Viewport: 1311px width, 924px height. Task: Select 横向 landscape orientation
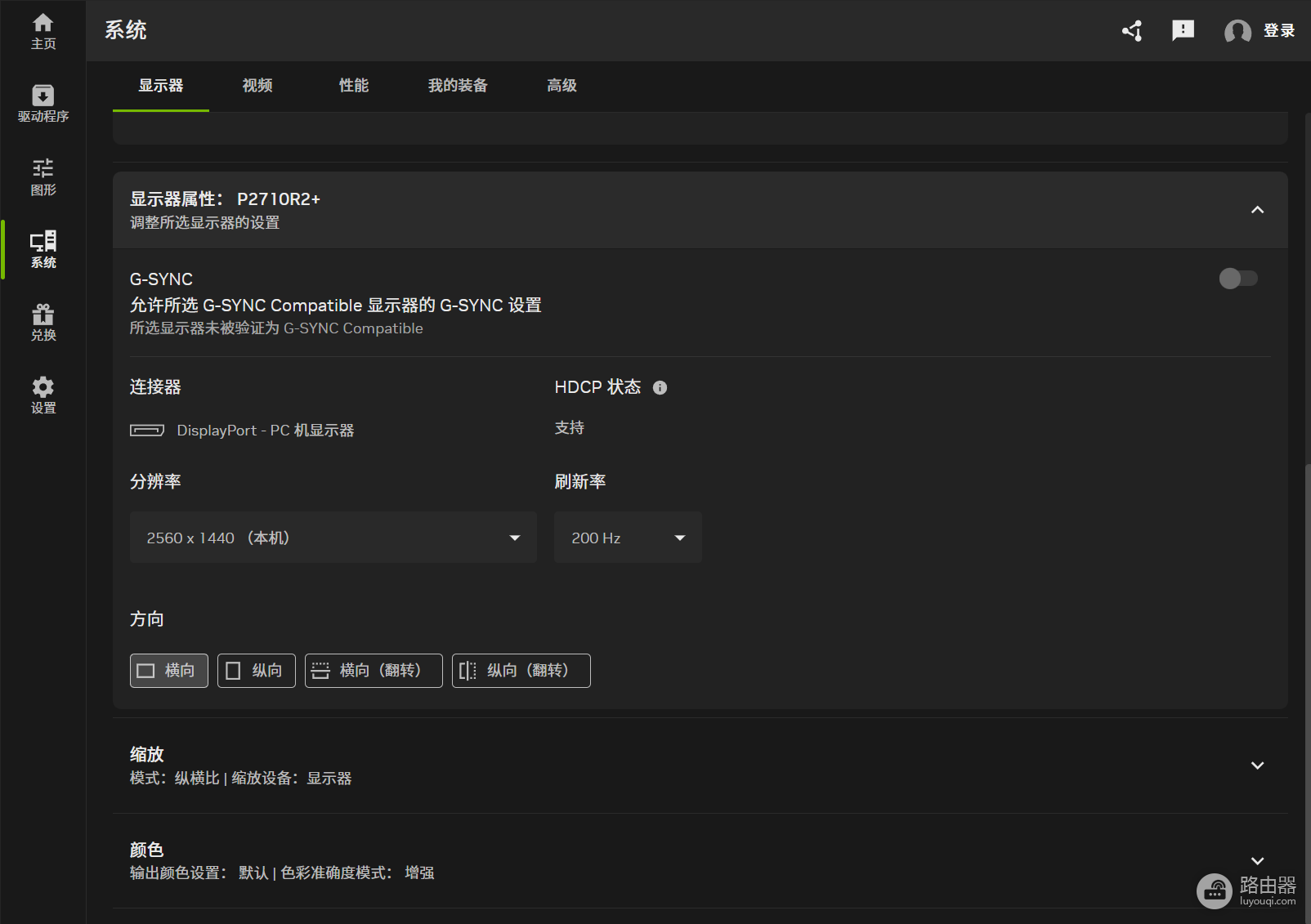coord(169,671)
